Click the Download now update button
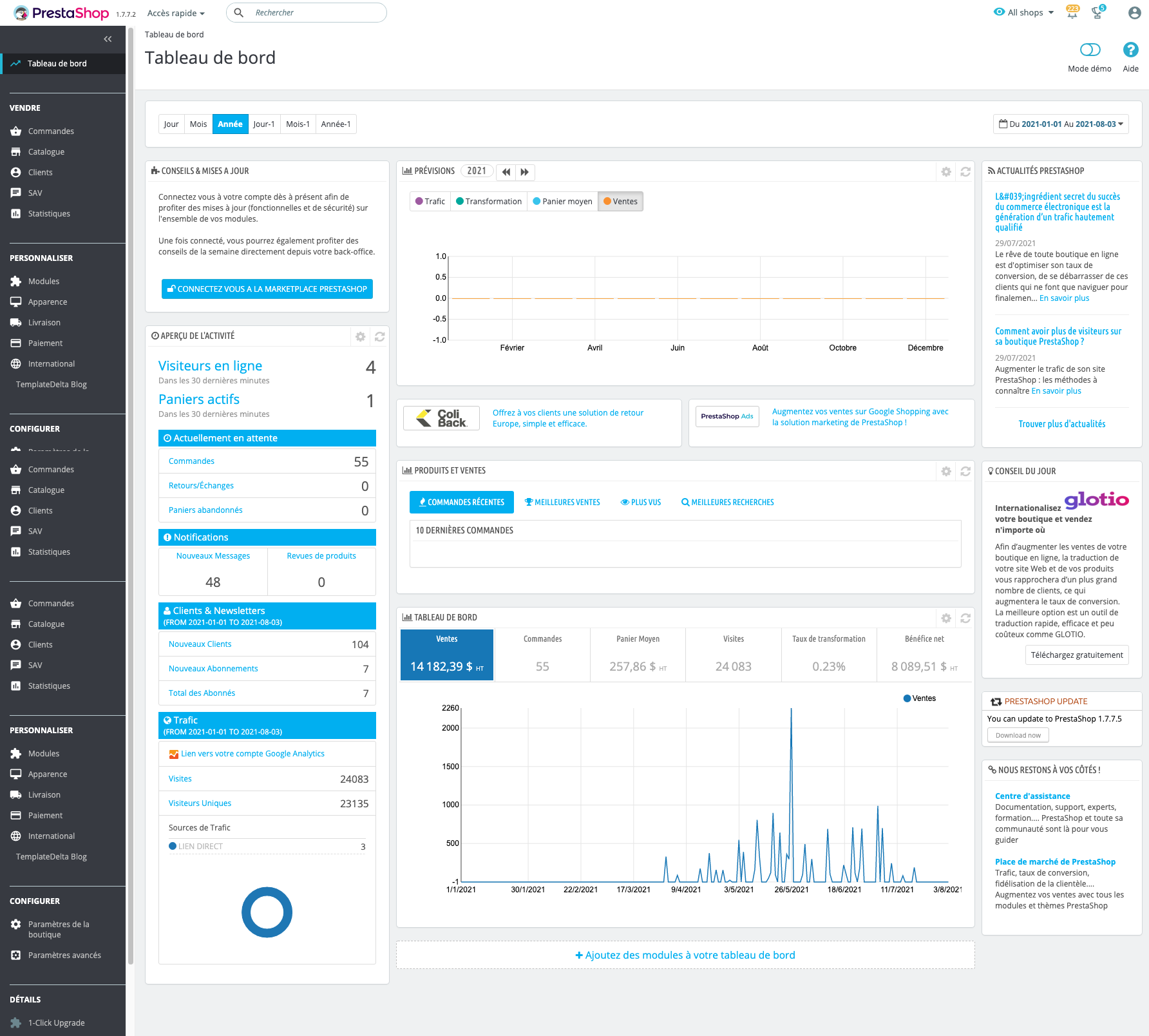This screenshot has width=1149, height=1036. click(x=1018, y=735)
